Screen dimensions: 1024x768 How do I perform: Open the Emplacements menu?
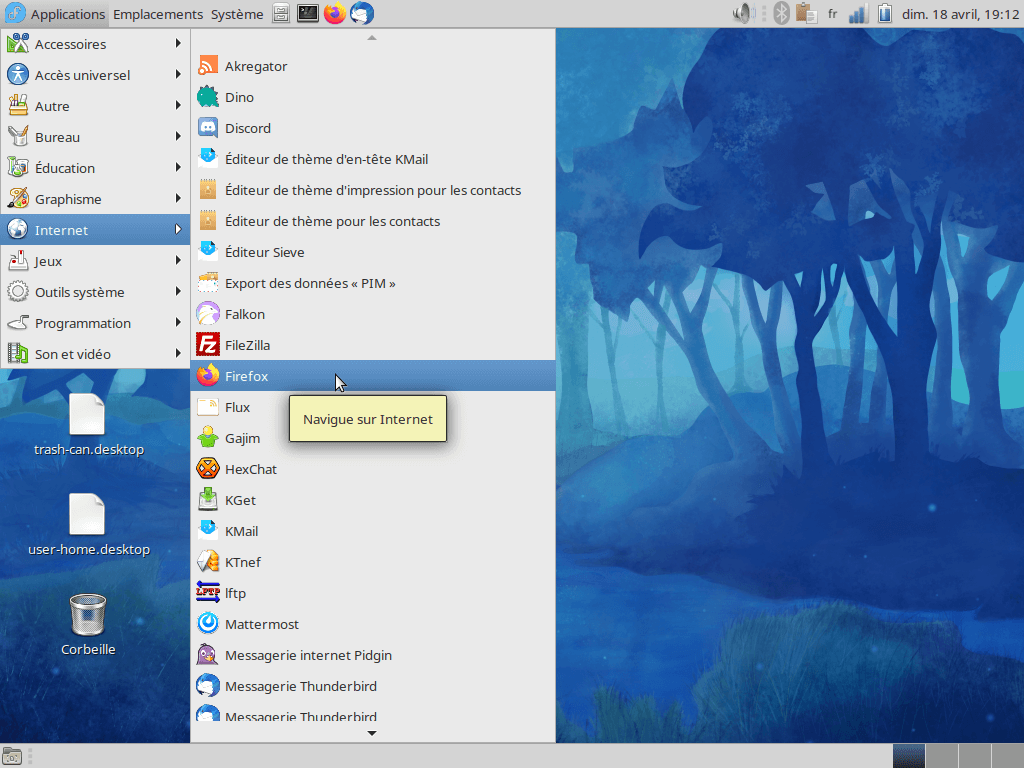coord(158,14)
